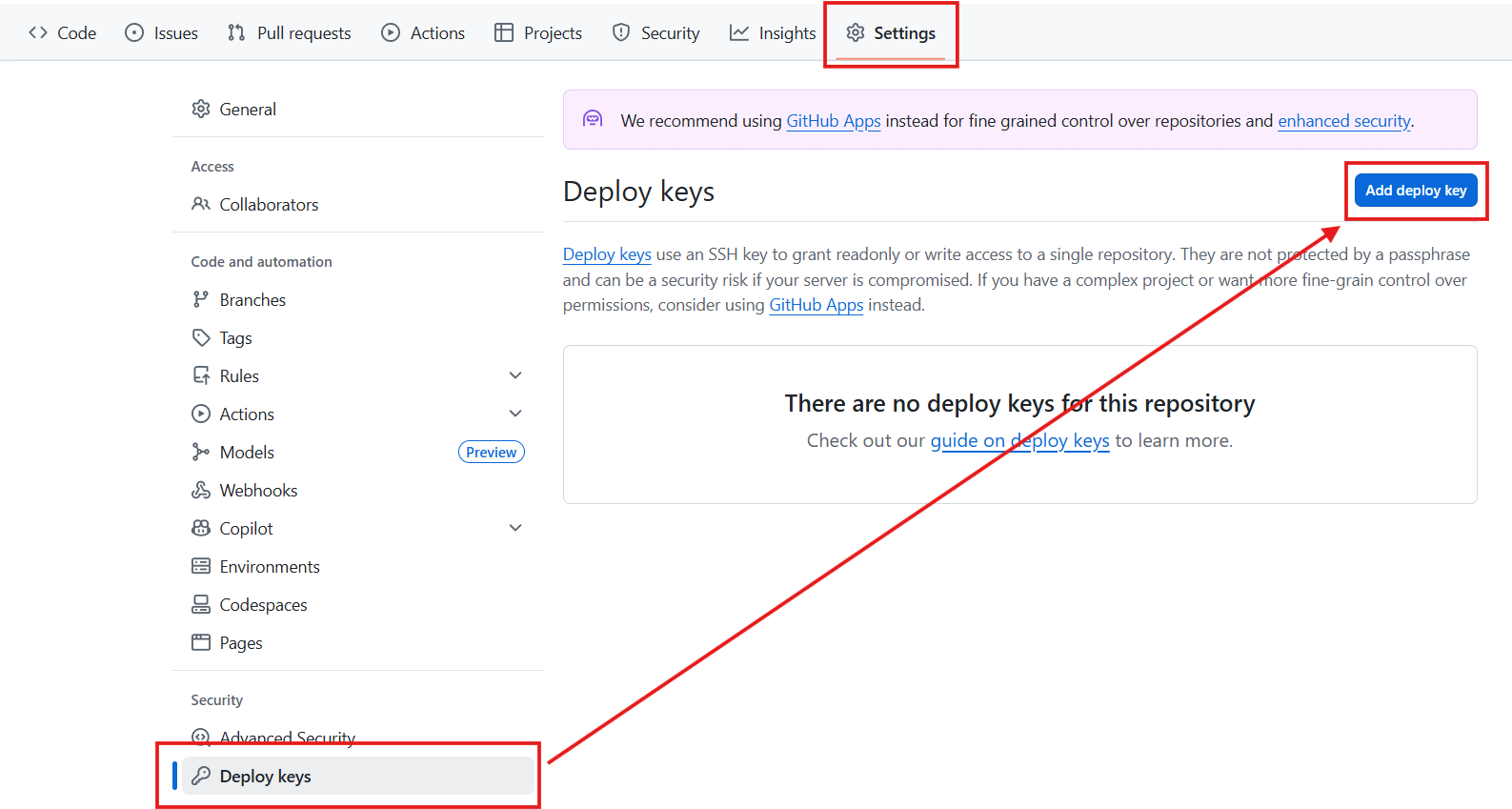Click the General gear icon in sidebar

[x=201, y=109]
